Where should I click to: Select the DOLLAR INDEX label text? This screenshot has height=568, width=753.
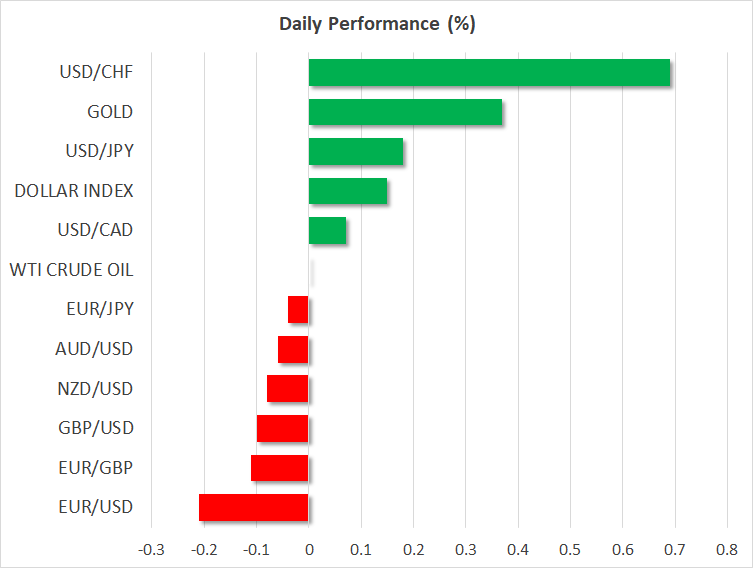click(x=74, y=191)
